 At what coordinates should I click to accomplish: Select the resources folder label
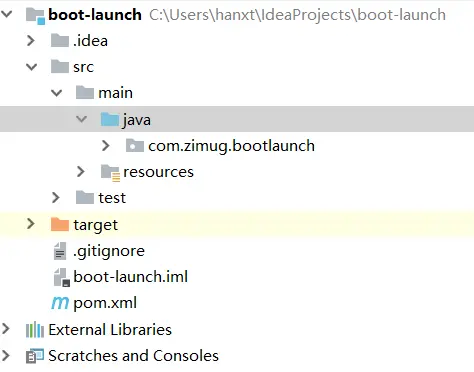158,172
